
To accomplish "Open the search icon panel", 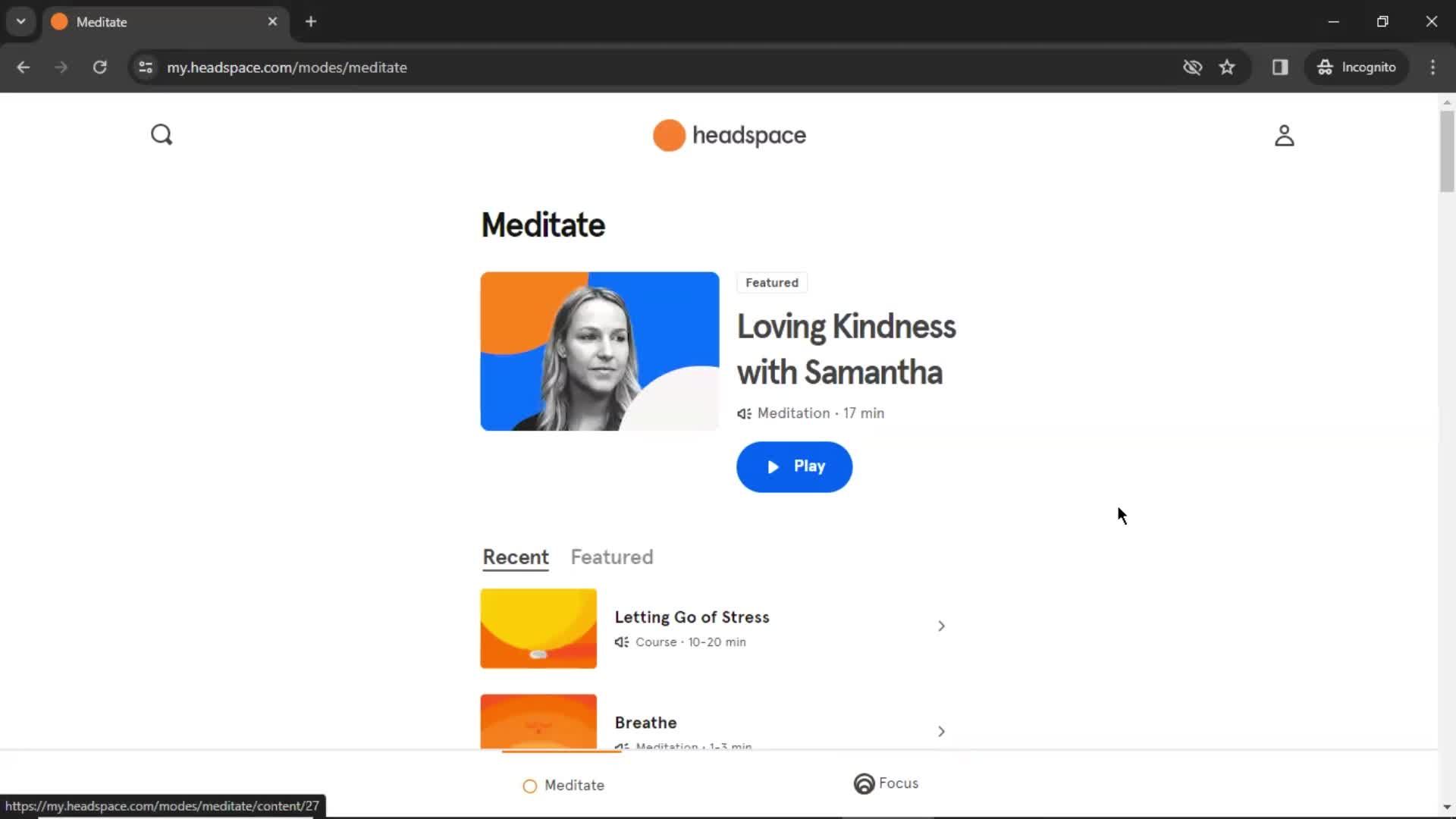I will [x=161, y=134].
